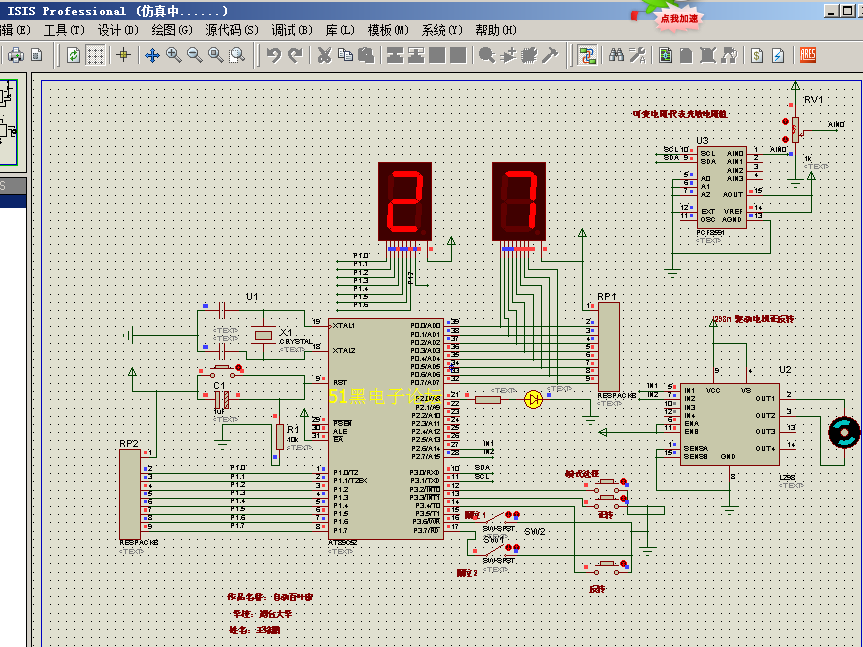Select the U3 PCF8591 converter chip
This screenshot has height=647, width=863.
722,188
